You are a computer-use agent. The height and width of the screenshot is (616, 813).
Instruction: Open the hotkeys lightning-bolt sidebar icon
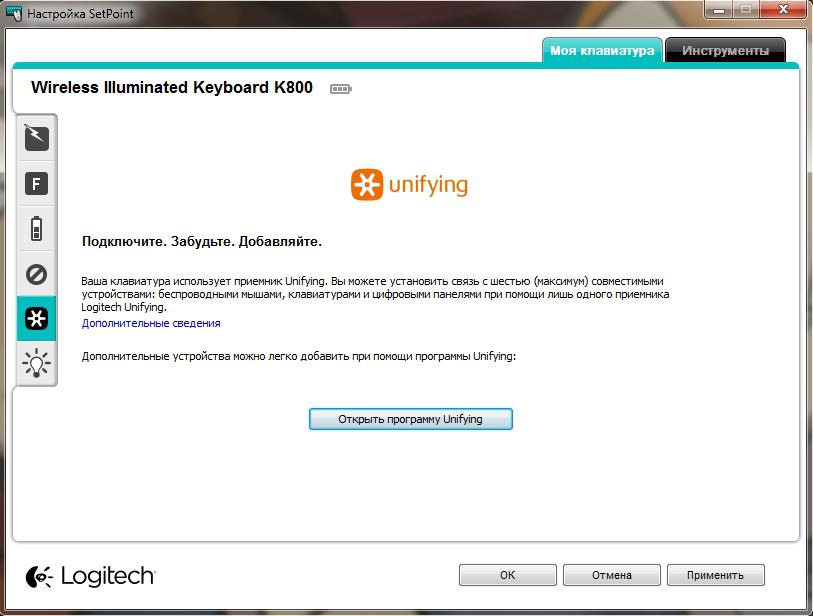(36, 138)
